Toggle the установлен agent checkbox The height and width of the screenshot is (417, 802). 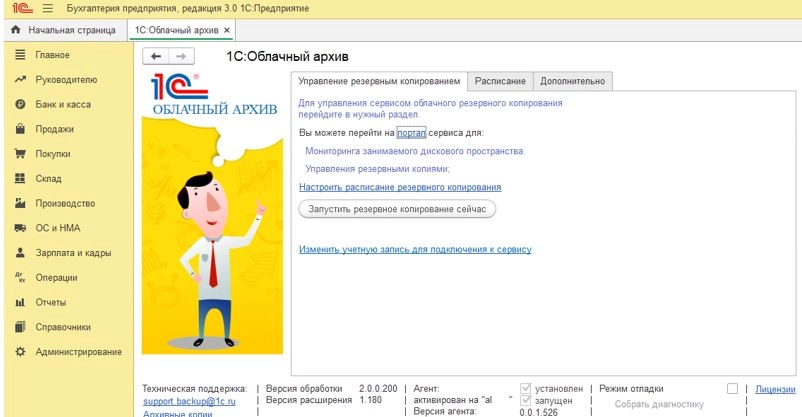pyautogui.click(x=525, y=388)
